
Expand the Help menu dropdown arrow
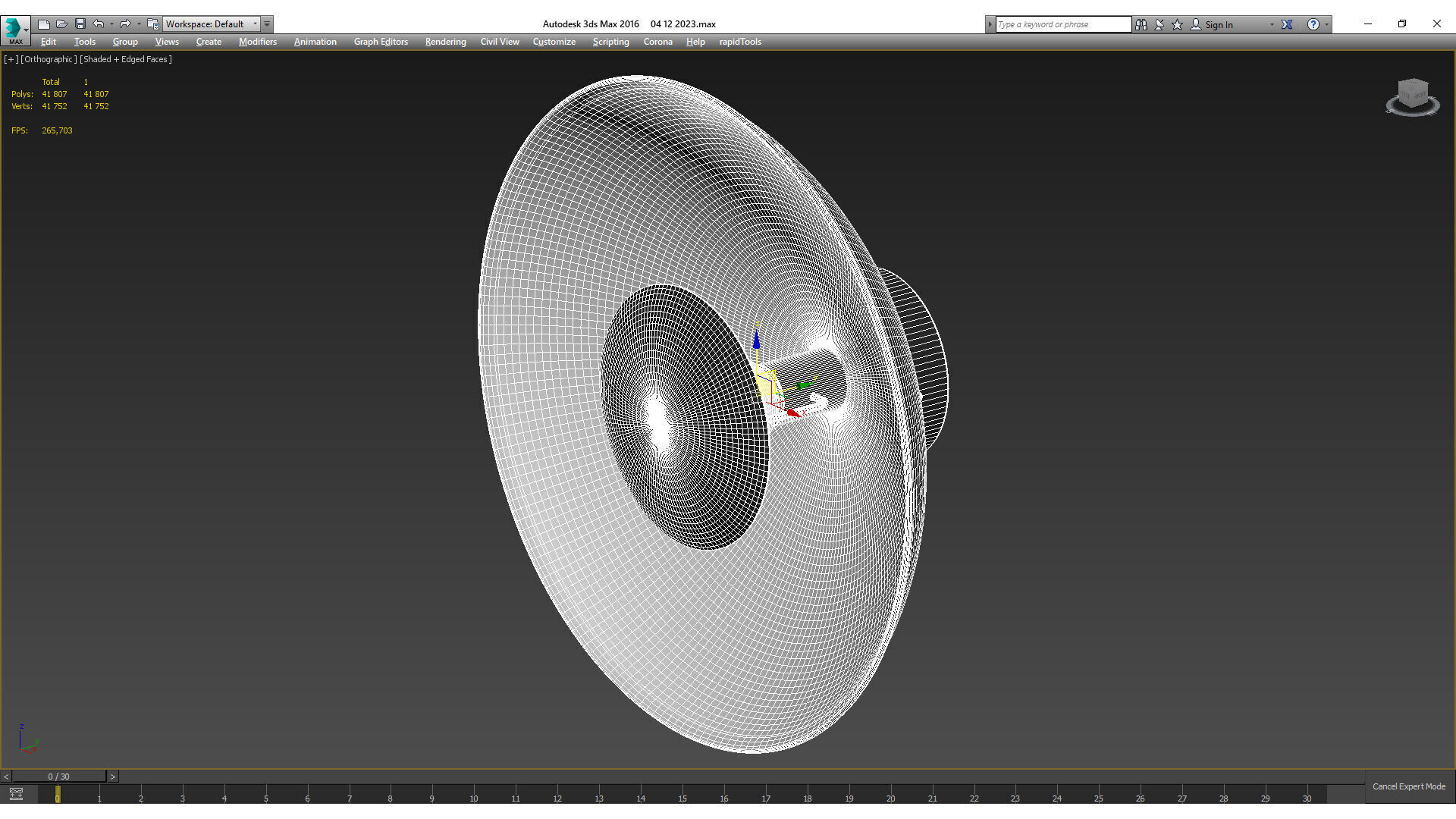(x=1326, y=24)
